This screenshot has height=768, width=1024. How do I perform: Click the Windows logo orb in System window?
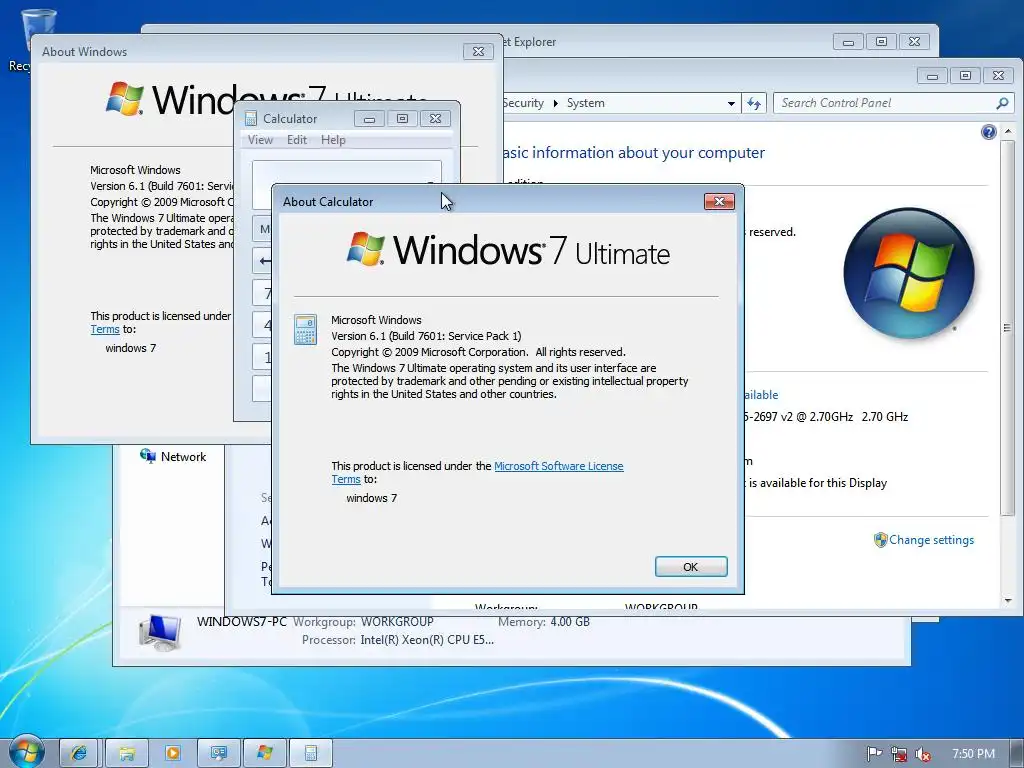coord(908,273)
